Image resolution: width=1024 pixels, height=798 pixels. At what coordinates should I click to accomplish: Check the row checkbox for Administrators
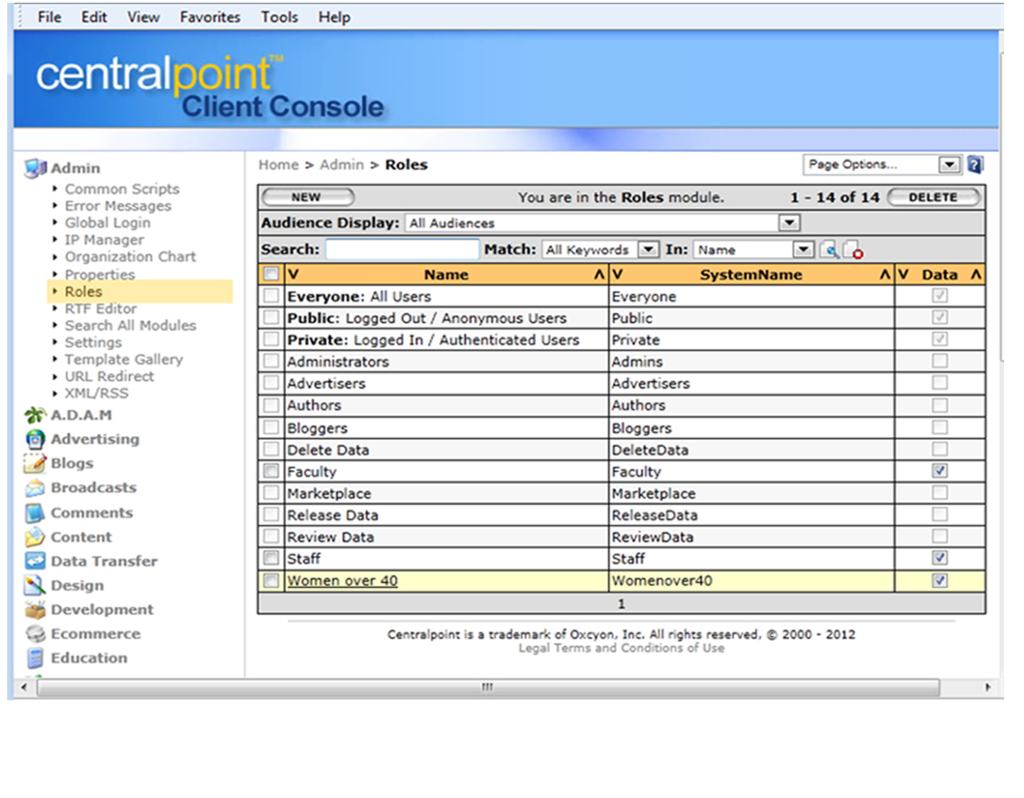[x=271, y=361]
